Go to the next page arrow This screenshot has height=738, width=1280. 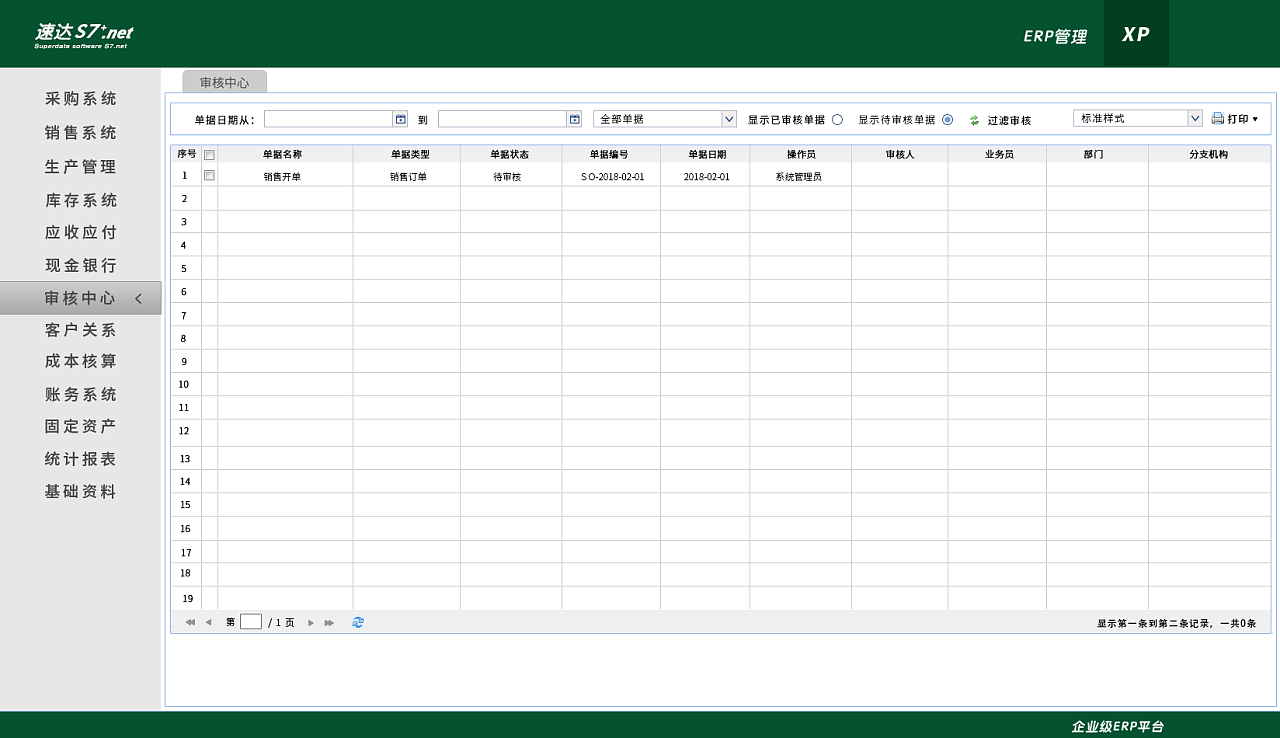coord(311,623)
